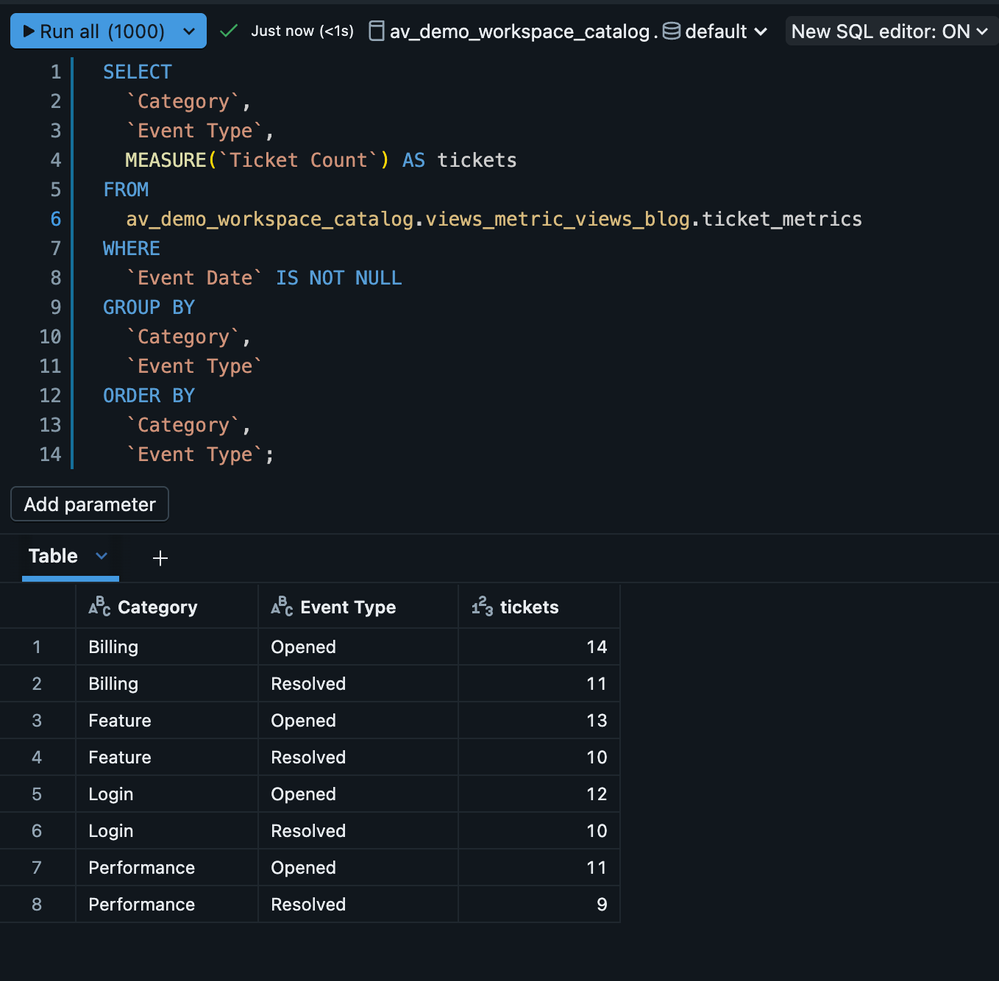Viewport: 999px width, 981px height.
Task: Select the Table results tab
Action: [x=53, y=556]
